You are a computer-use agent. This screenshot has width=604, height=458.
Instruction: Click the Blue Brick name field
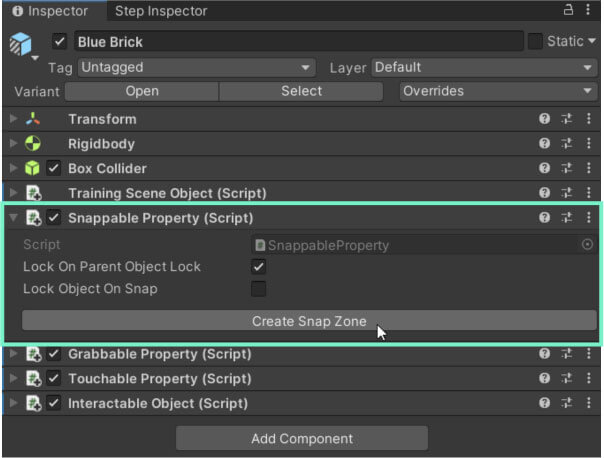click(x=298, y=42)
